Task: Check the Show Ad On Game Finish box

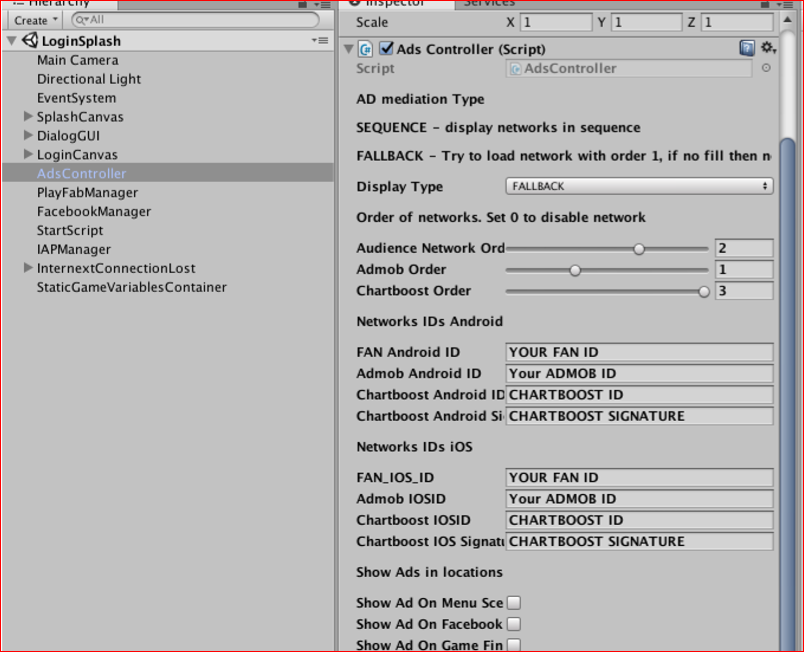Action: (x=514, y=645)
